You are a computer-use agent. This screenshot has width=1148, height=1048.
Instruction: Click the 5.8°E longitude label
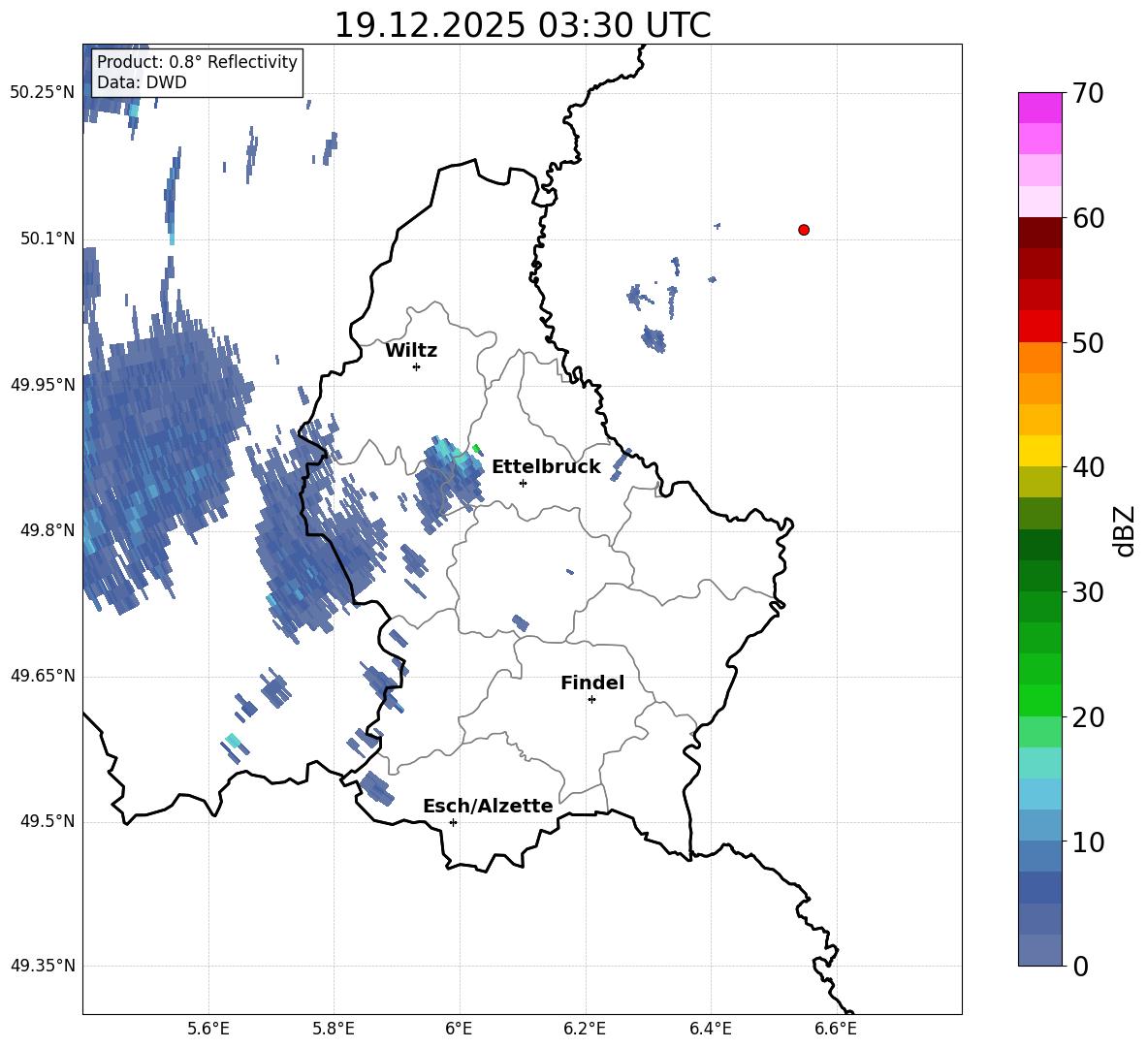(334, 1029)
